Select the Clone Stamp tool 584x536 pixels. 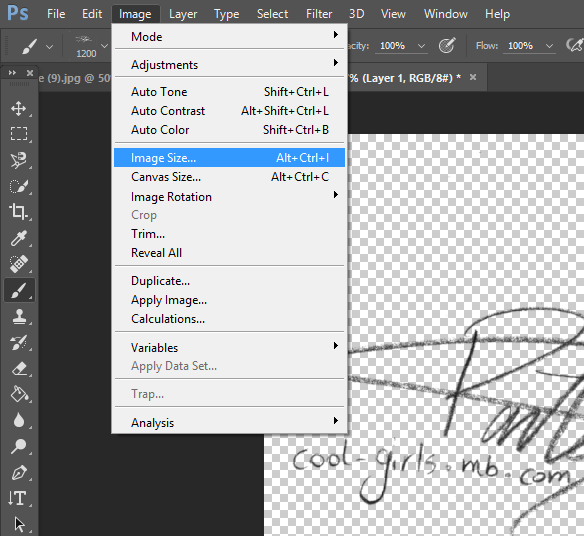18,317
